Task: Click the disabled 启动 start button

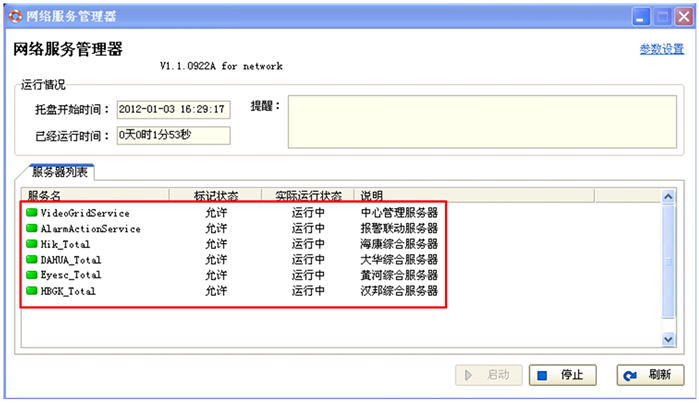Action: tap(487, 375)
